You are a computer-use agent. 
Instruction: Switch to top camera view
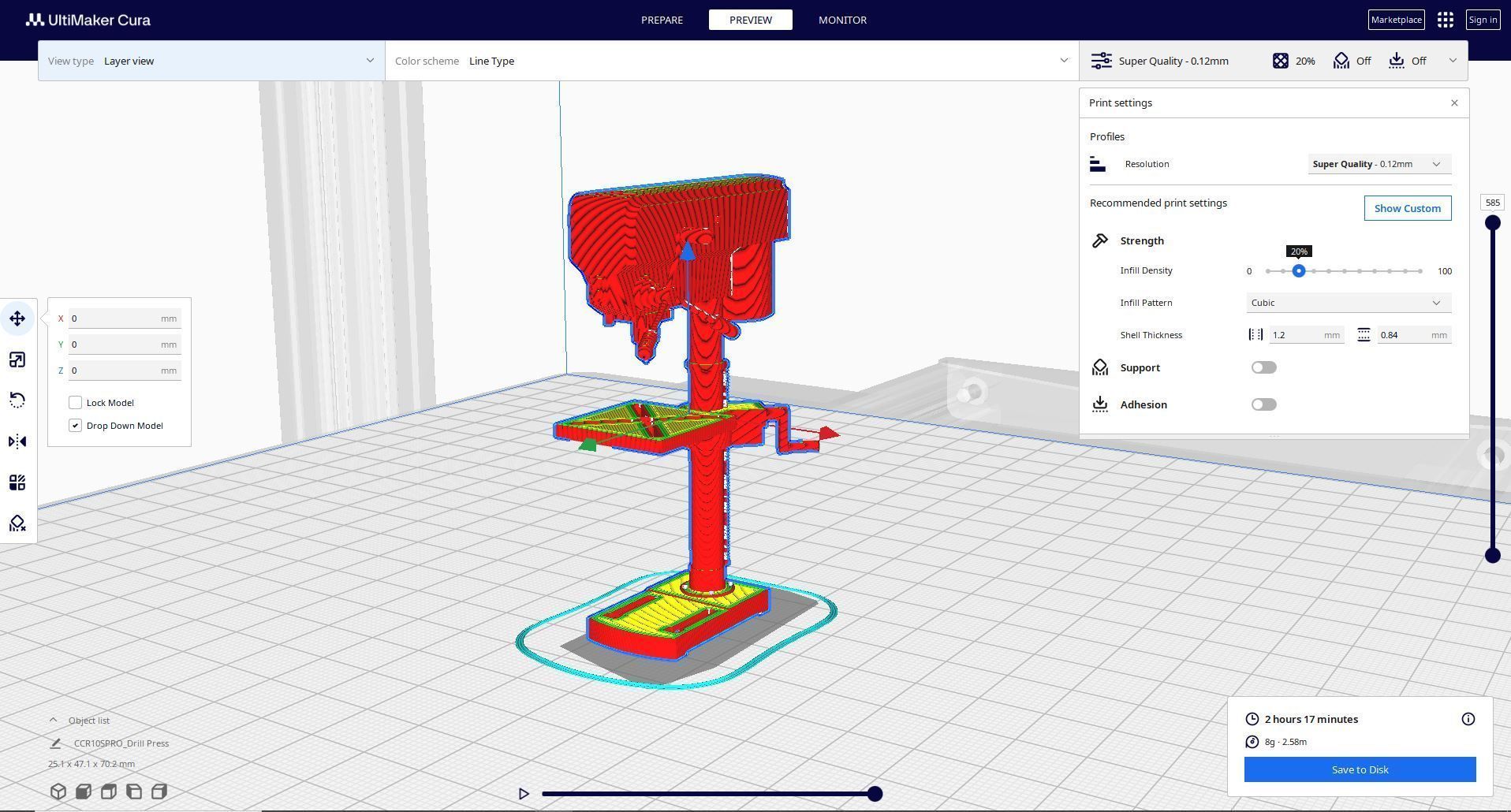(x=109, y=792)
